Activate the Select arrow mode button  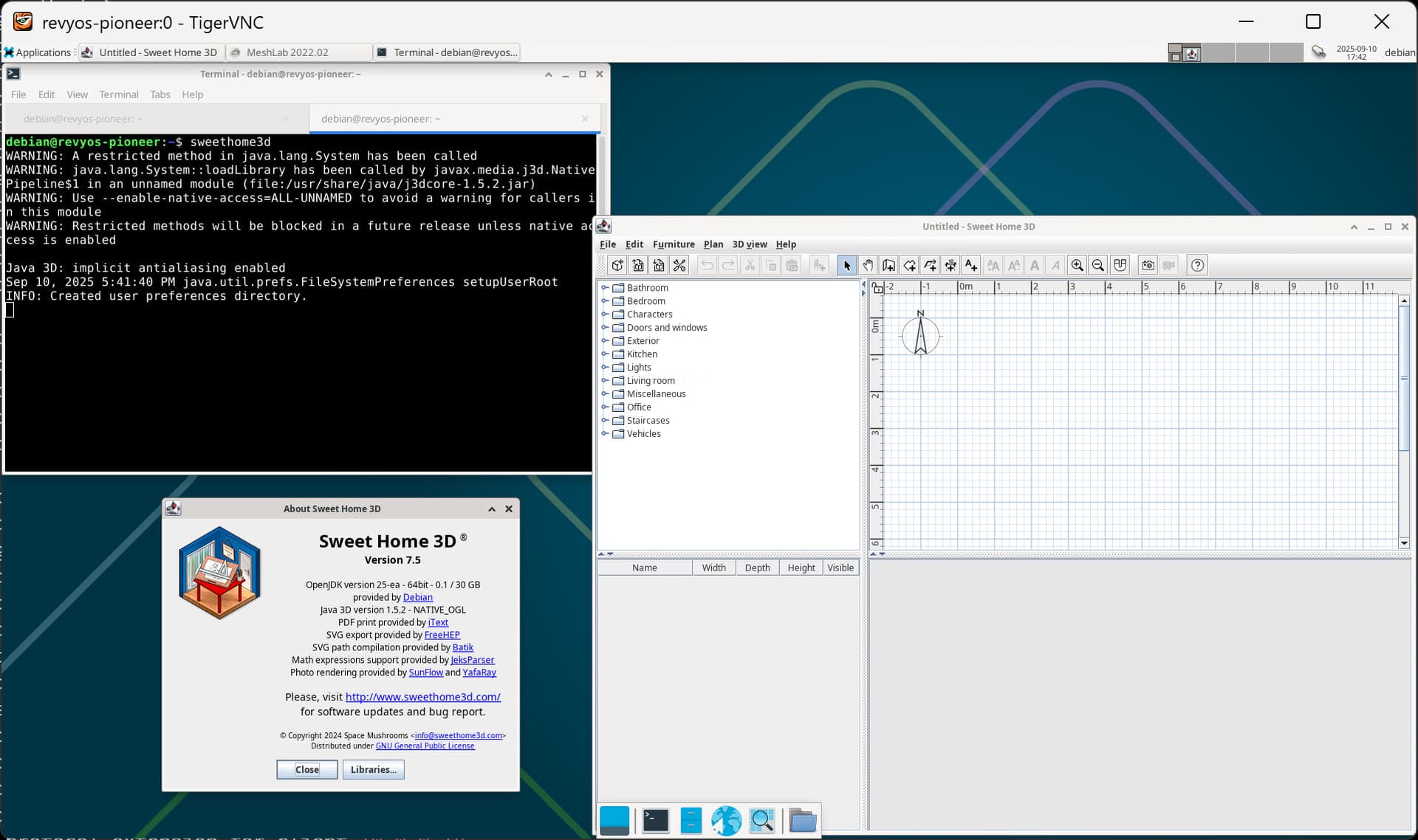[x=847, y=266]
